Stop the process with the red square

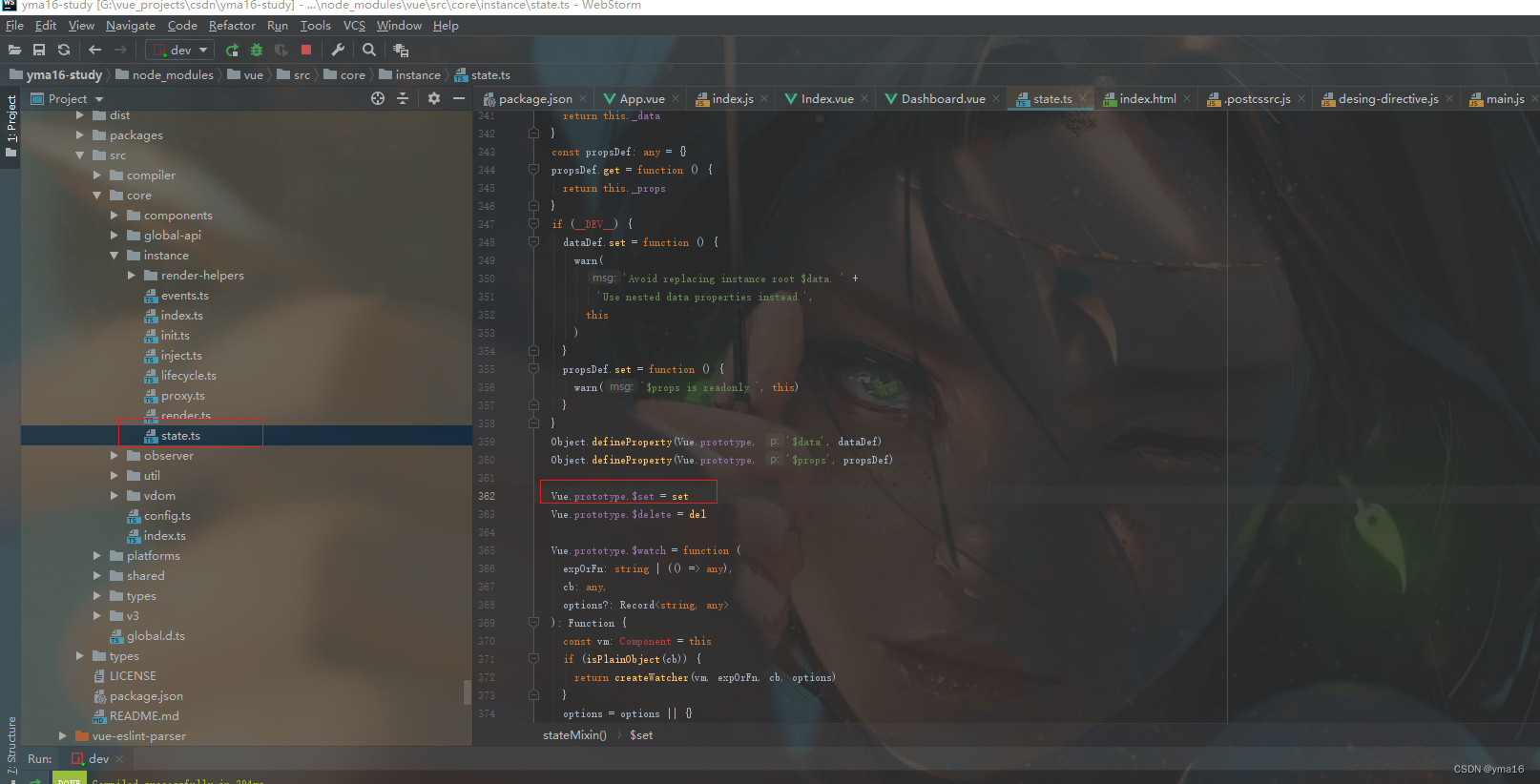306,50
